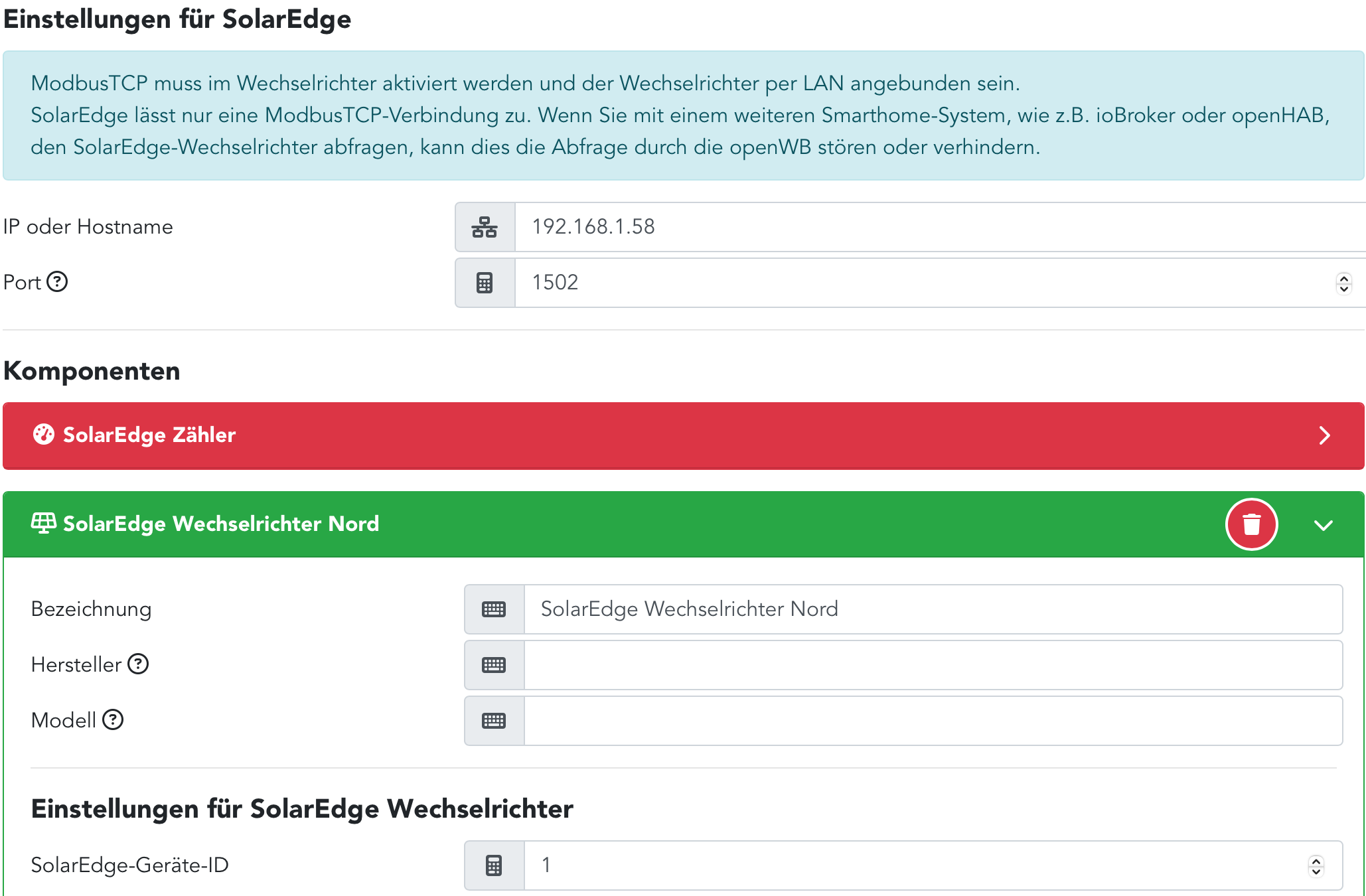Click the Hersteller help question mark icon
1366x896 pixels.
138,664
